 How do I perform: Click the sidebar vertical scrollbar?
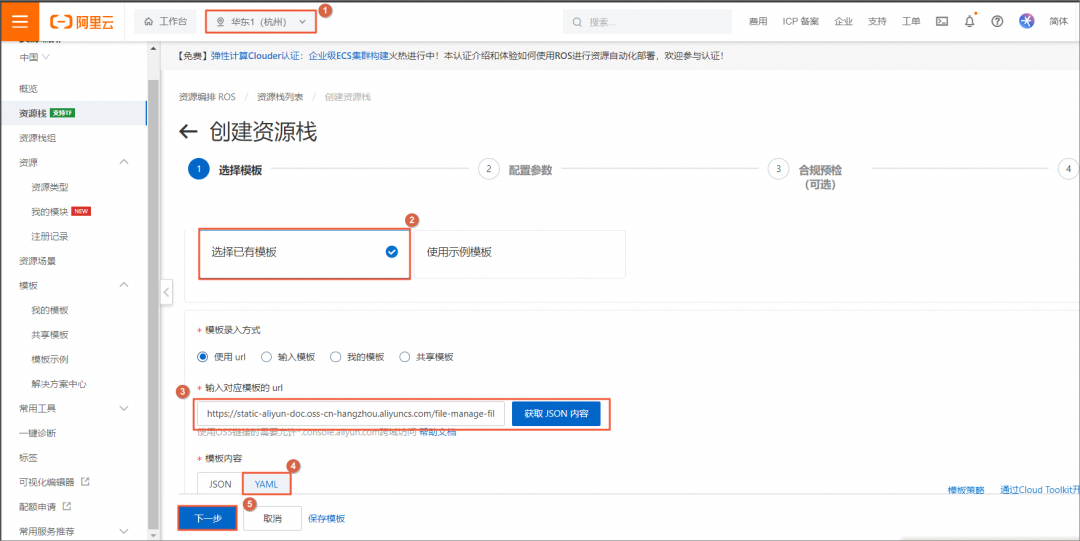pyautogui.click(x=153, y=303)
